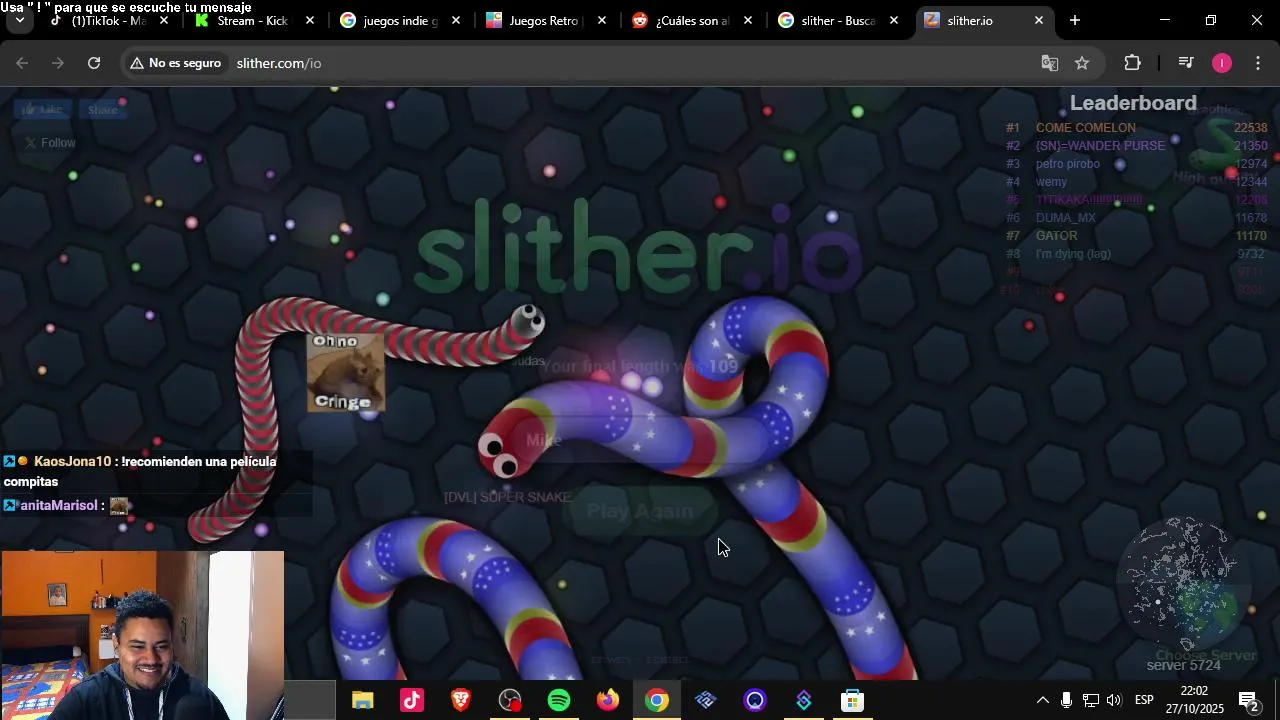This screenshot has width=1280, height=720.
Task: Select leaderboard entry GATOR
Action: [x=1137, y=236]
